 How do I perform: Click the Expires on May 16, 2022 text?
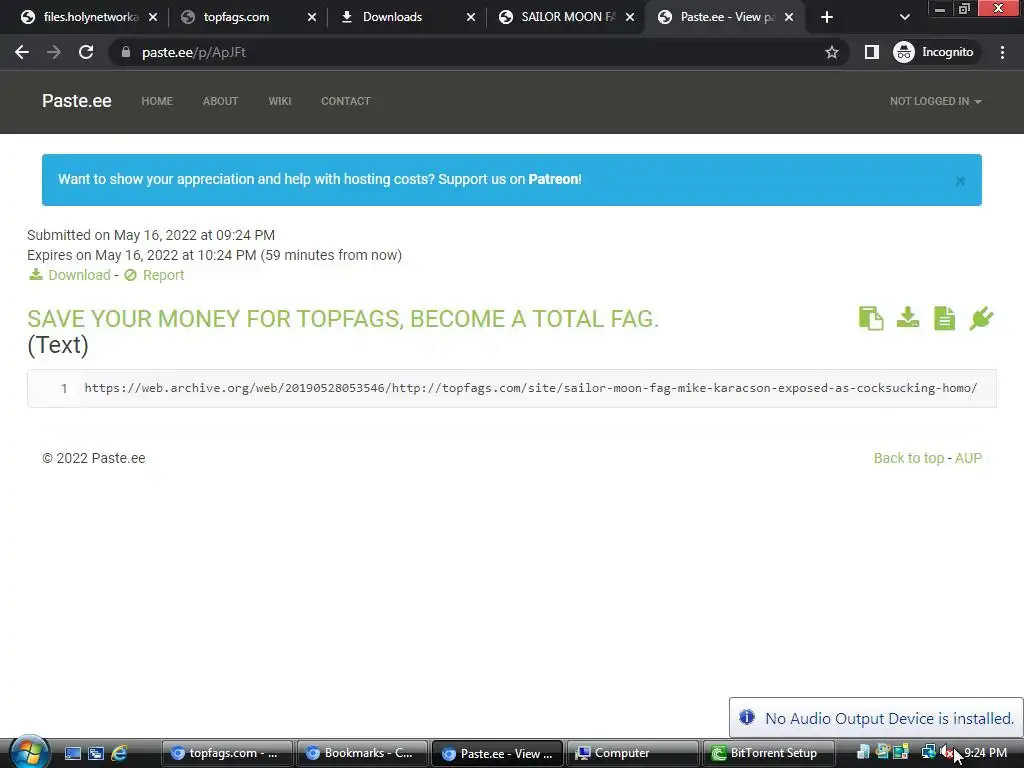point(214,255)
